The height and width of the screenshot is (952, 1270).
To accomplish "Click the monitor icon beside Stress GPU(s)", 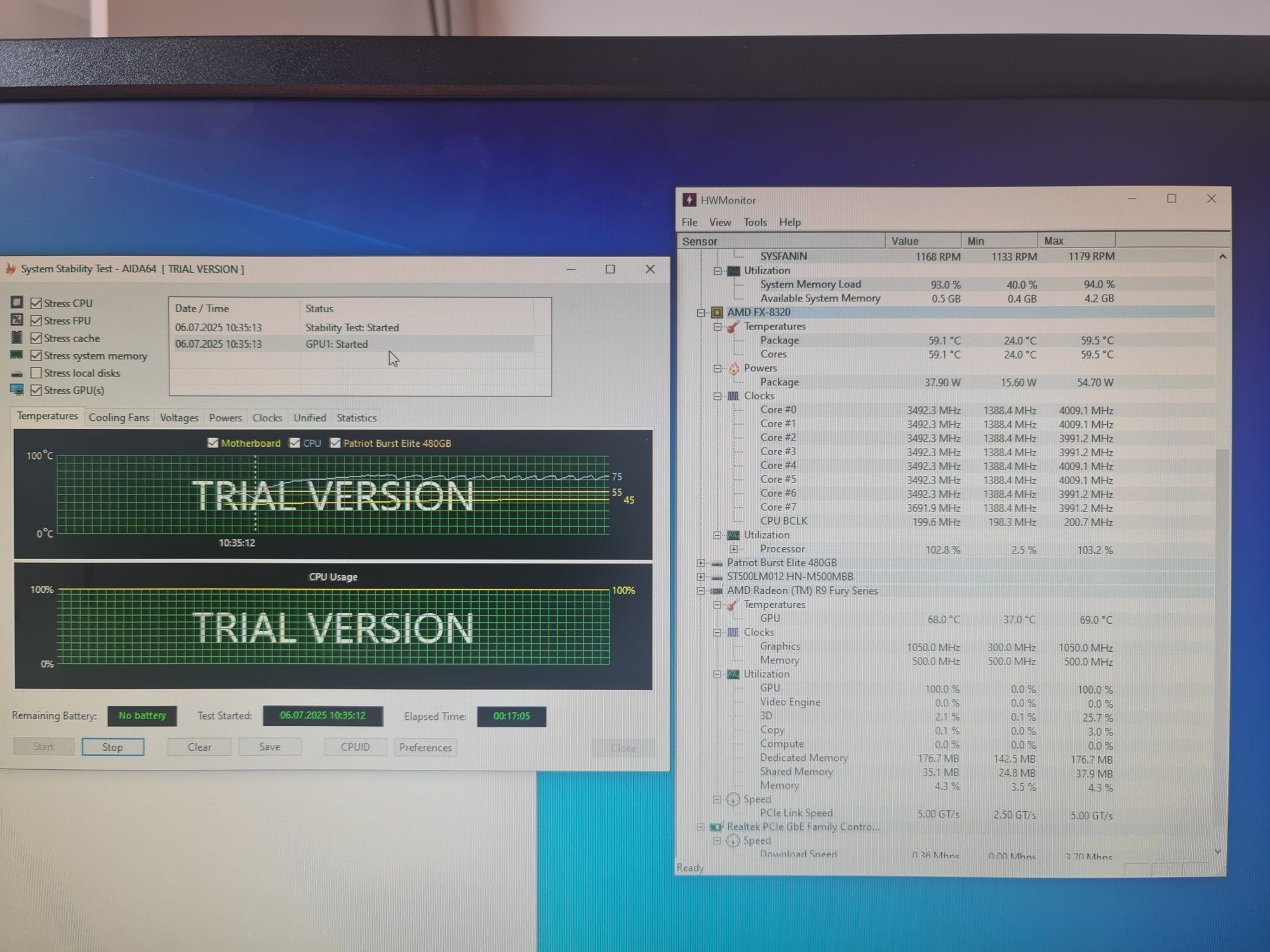I will click(17, 390).
